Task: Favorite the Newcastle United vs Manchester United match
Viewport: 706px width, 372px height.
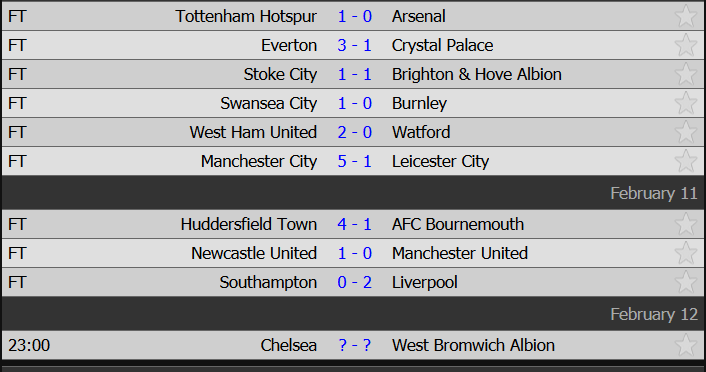Action: (686, 253)
